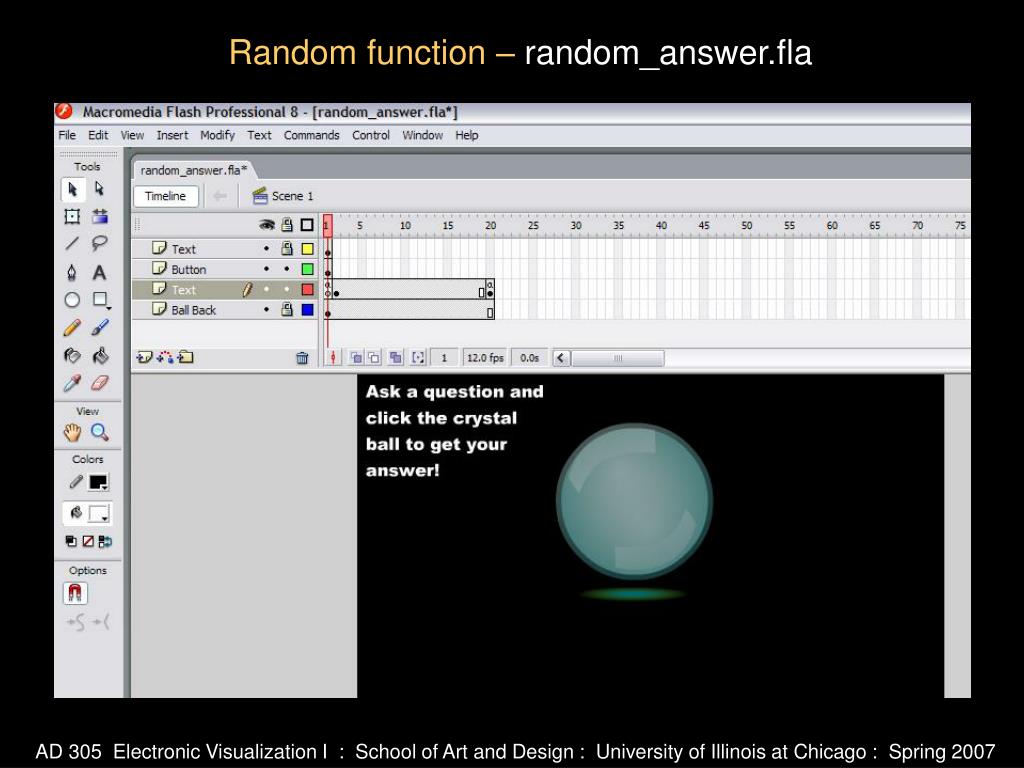
Task: Click the Delete Layer trash icon
Action: [302, 357]
